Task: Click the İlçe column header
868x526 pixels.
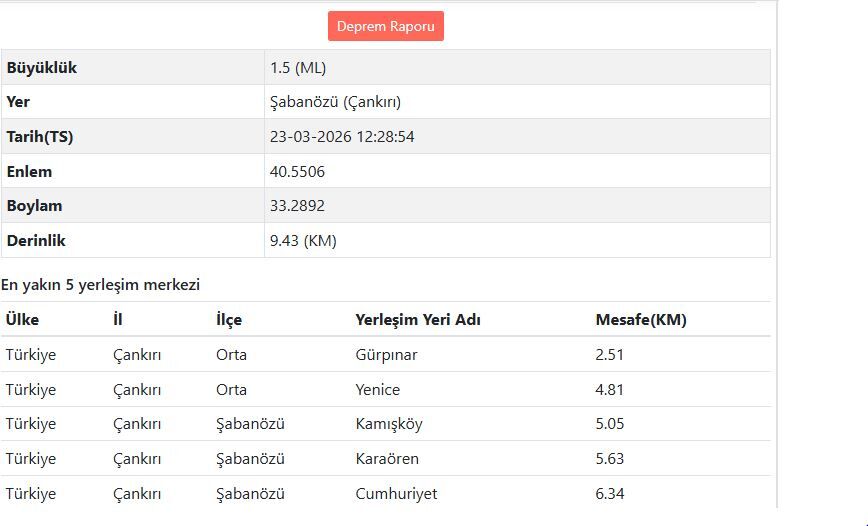Action: 229,320
